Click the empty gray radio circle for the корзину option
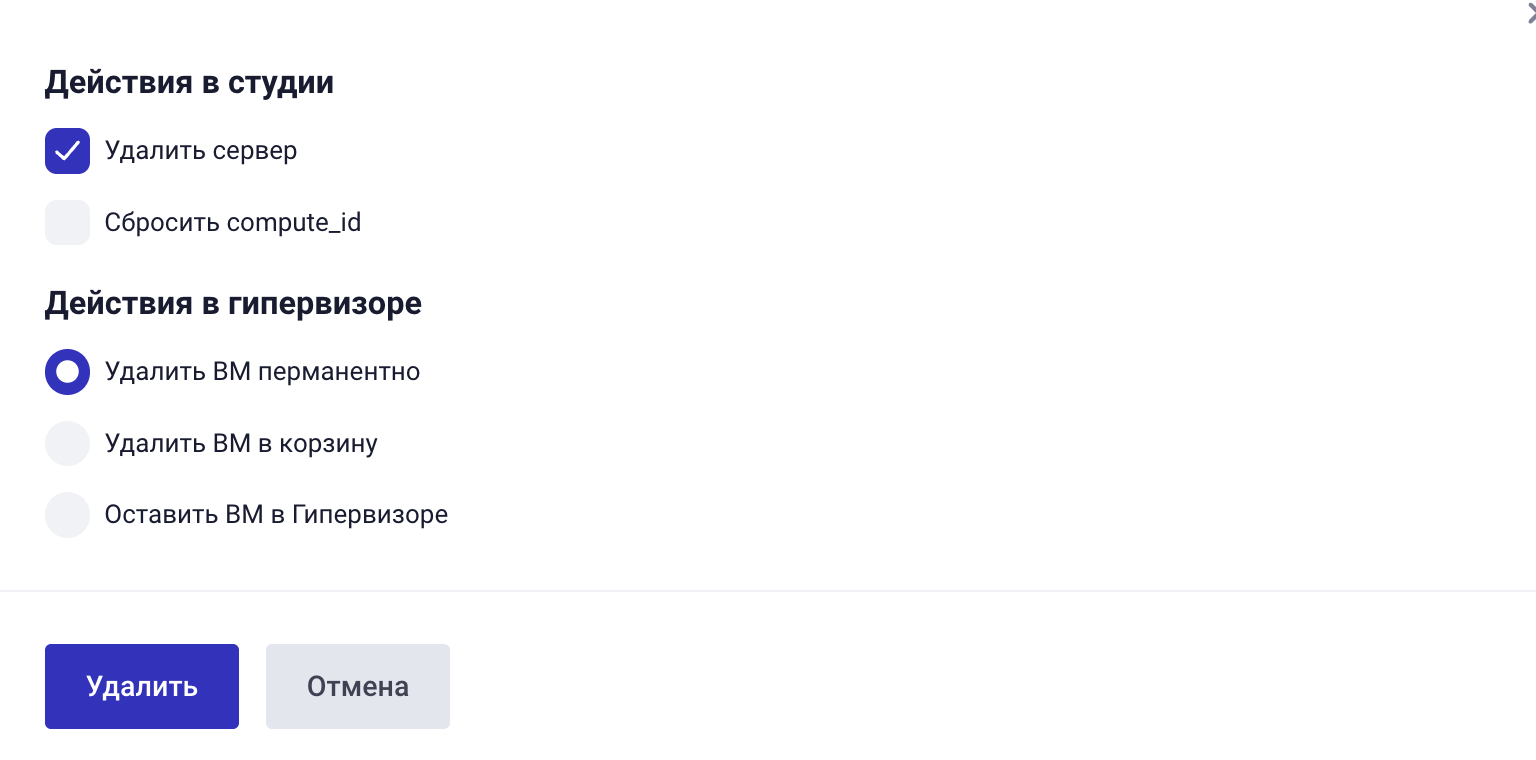This screenshot has width=1536, height=760. 67,443
